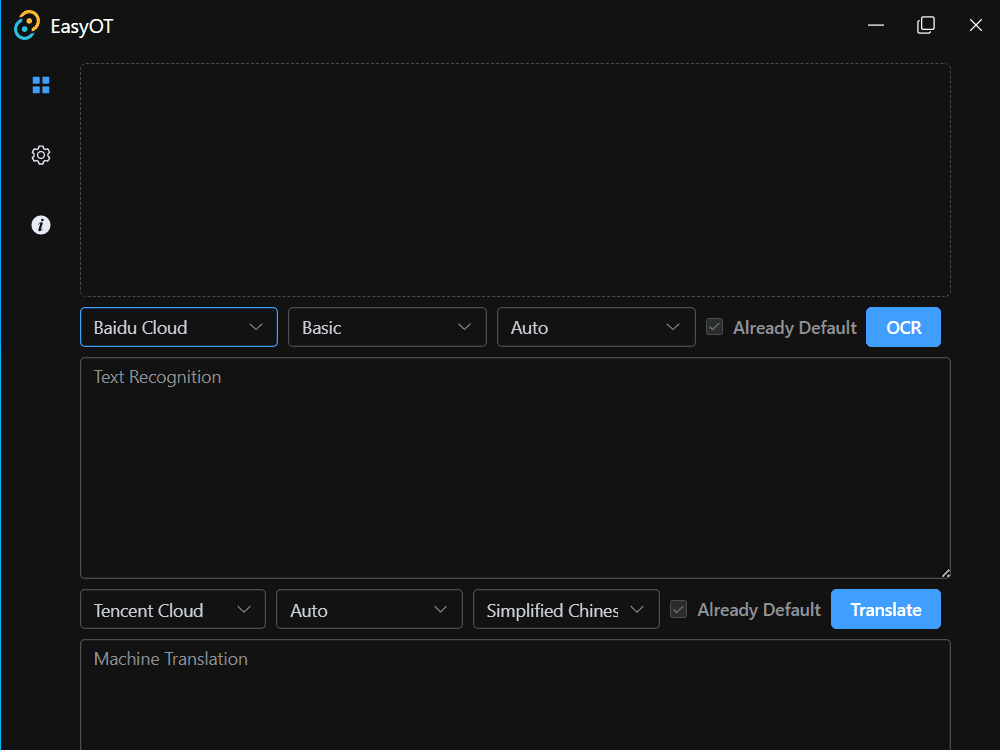Screen dimensions: 1000x750
Task: Maximize the EasyOT window
Action: tap(926, 25)
